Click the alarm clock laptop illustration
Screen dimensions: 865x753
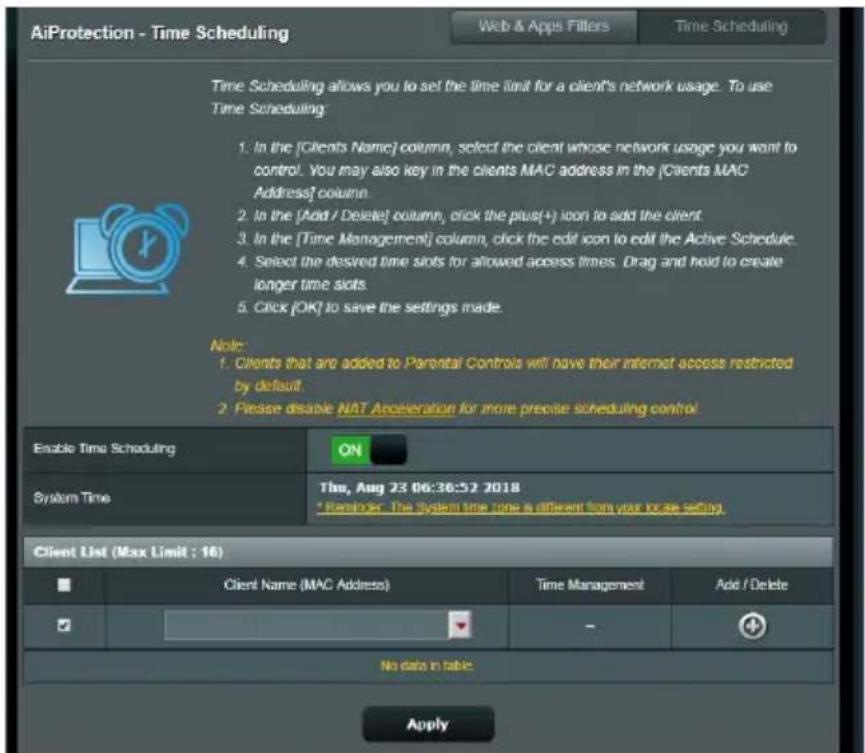click(128, 249)
